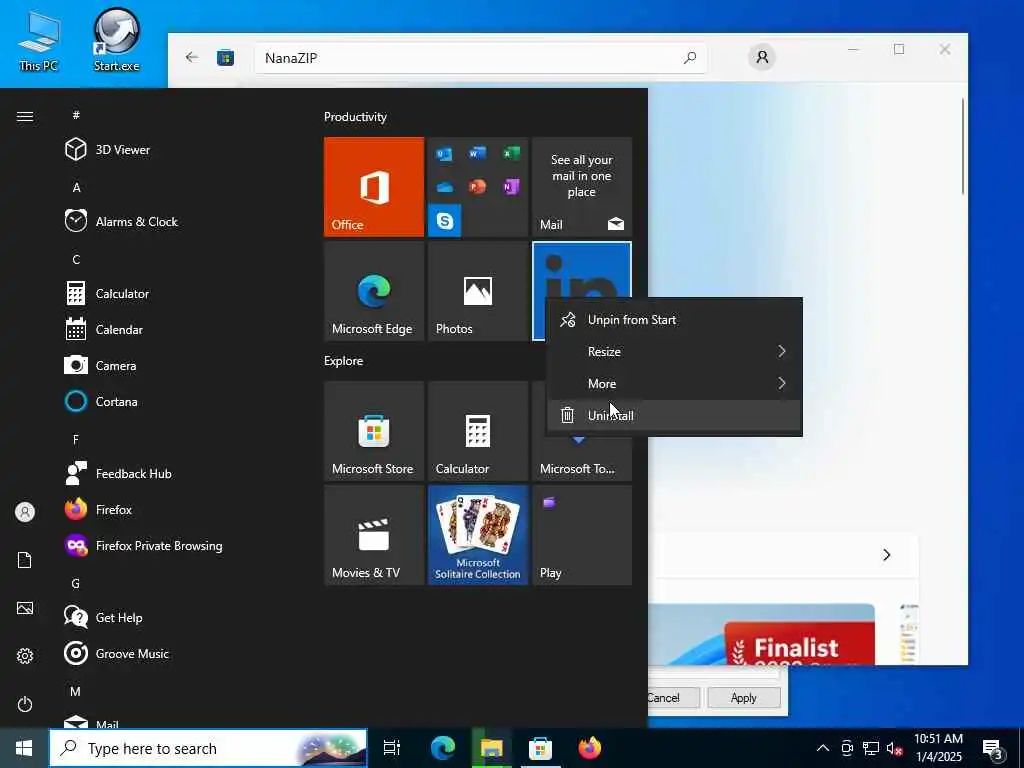Screen dimensions: 1024x768
Task: Open the notification center icon
Action: 993,749
